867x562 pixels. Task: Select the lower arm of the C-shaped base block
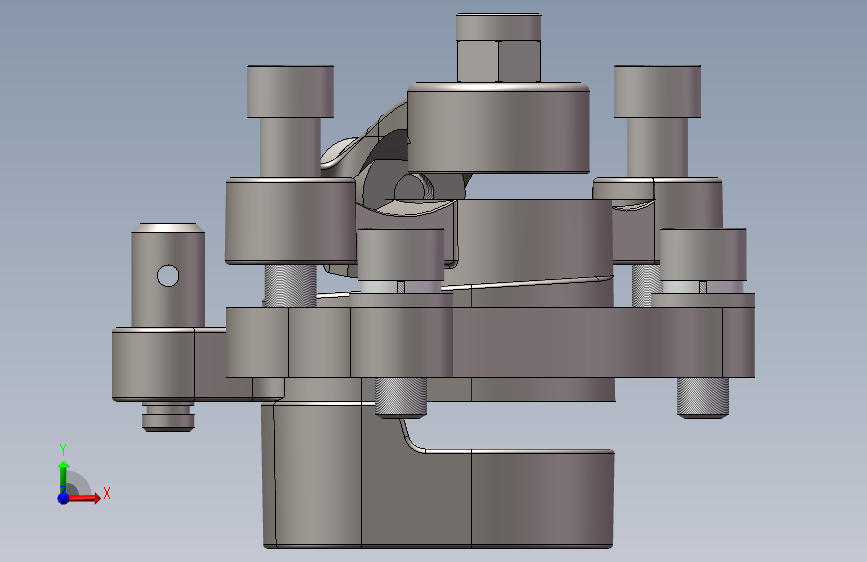point(514,499)
